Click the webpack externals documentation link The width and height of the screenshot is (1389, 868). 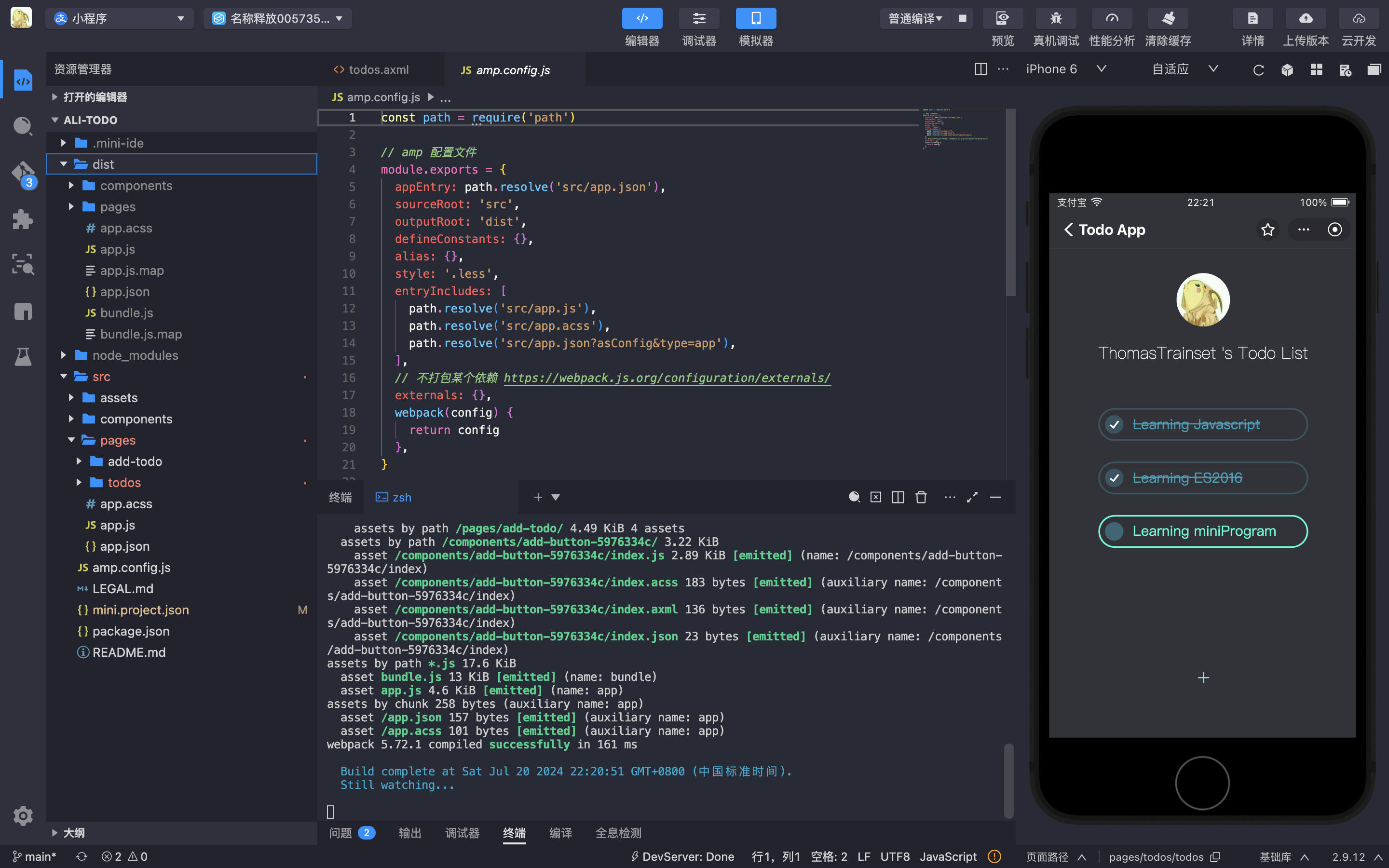667,378
